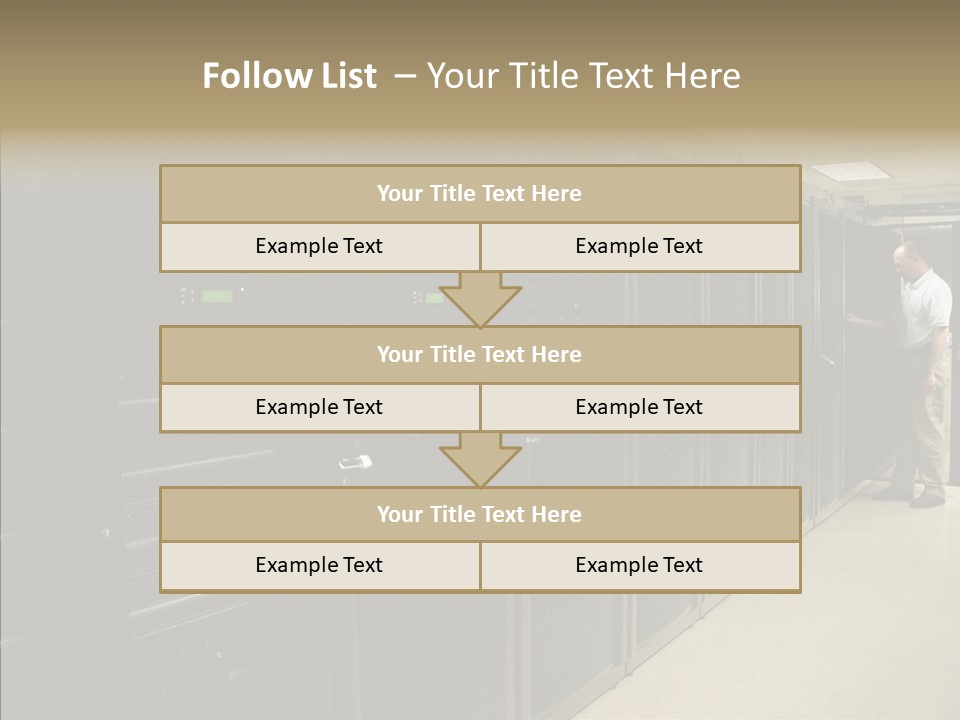The width and height of the screenshot is (960, 720).
Task: Select top-left 'Example Text' cell
Action: [x=319, y=246]
